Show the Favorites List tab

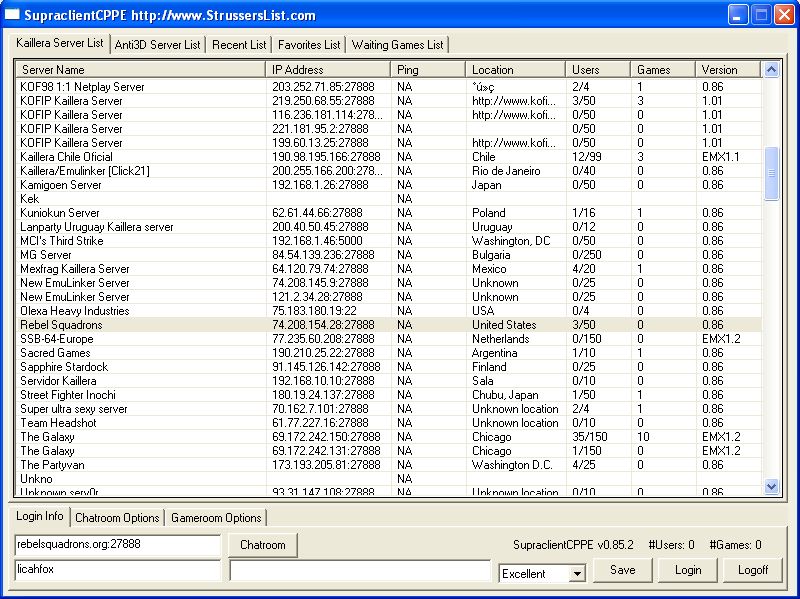309,45
